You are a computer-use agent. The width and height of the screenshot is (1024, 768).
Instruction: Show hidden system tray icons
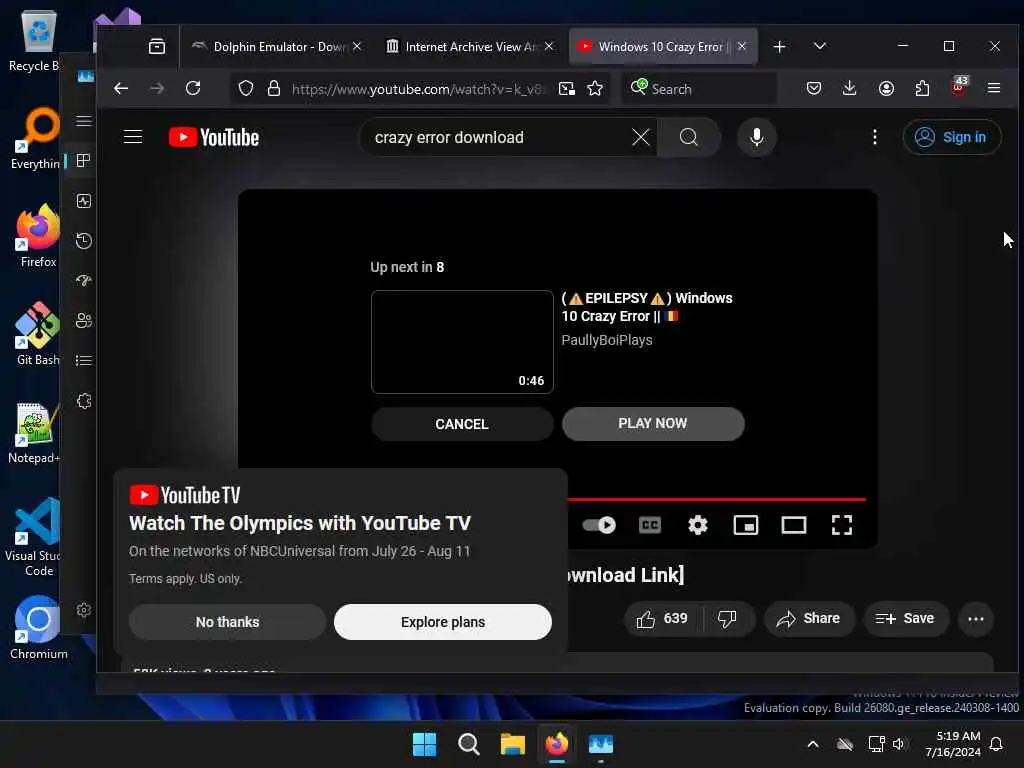[813, 744]
